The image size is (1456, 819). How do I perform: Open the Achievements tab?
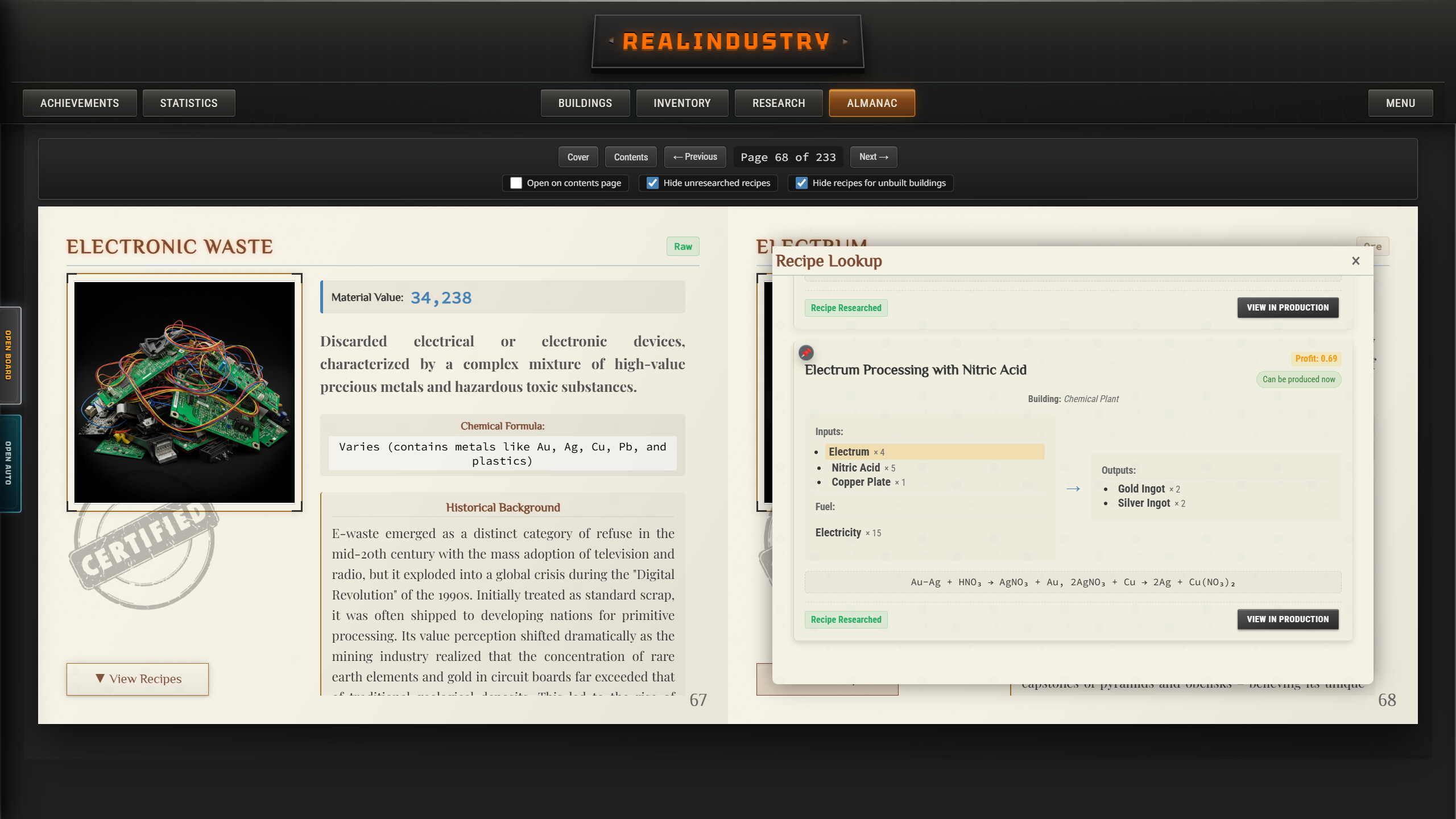[80, 103]
